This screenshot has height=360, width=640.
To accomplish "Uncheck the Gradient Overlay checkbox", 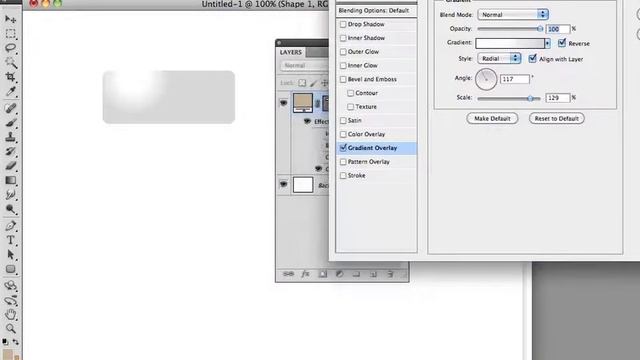I will [343, 148].
